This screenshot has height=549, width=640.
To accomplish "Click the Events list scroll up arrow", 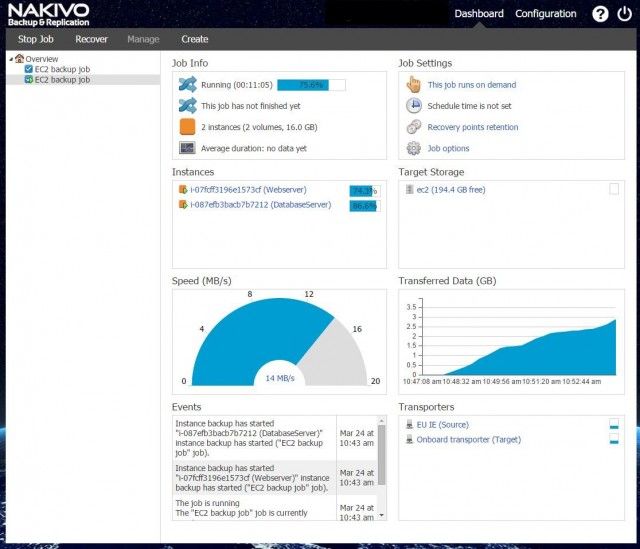I will coord(382,420).
